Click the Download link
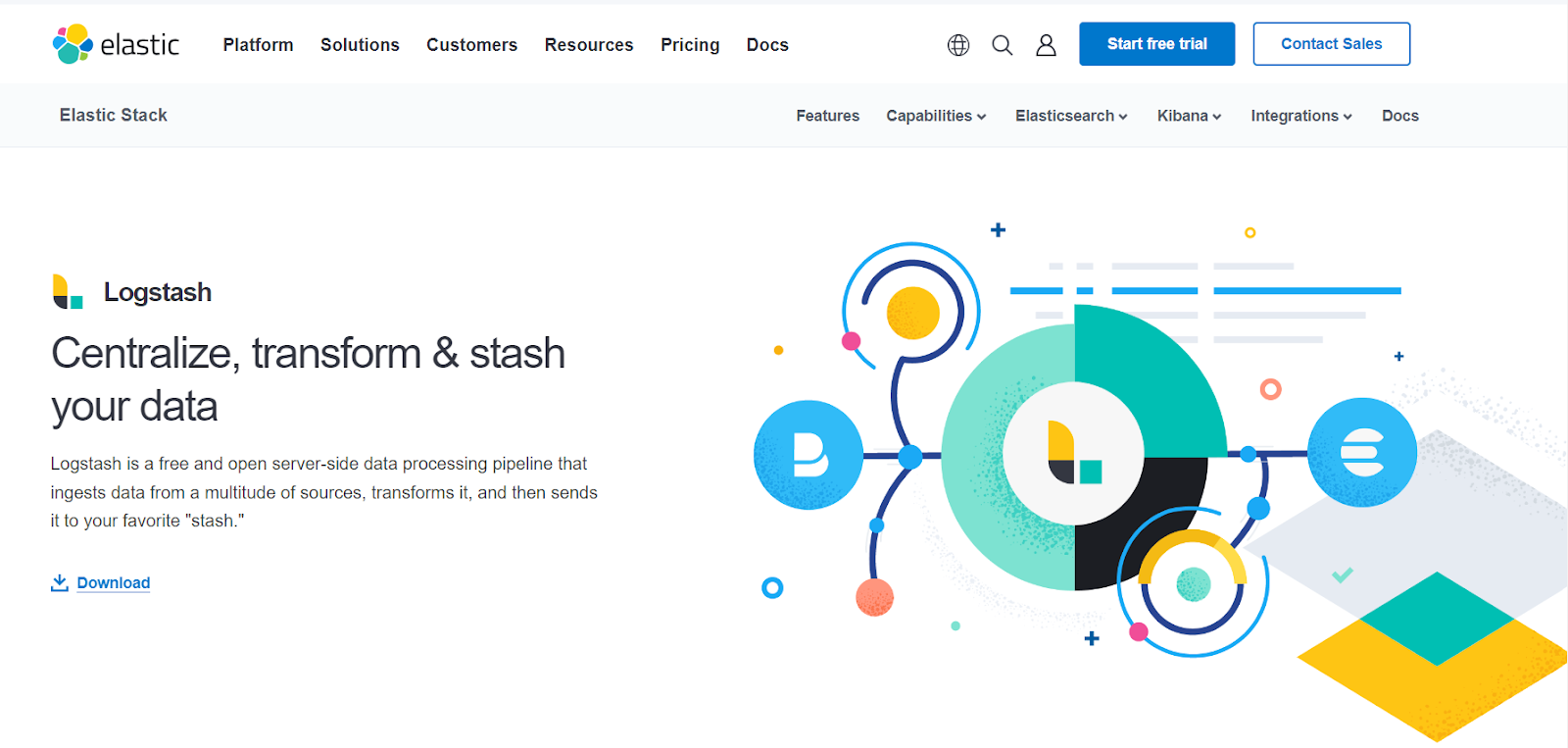1568x748 pixels. click(114, 582)
